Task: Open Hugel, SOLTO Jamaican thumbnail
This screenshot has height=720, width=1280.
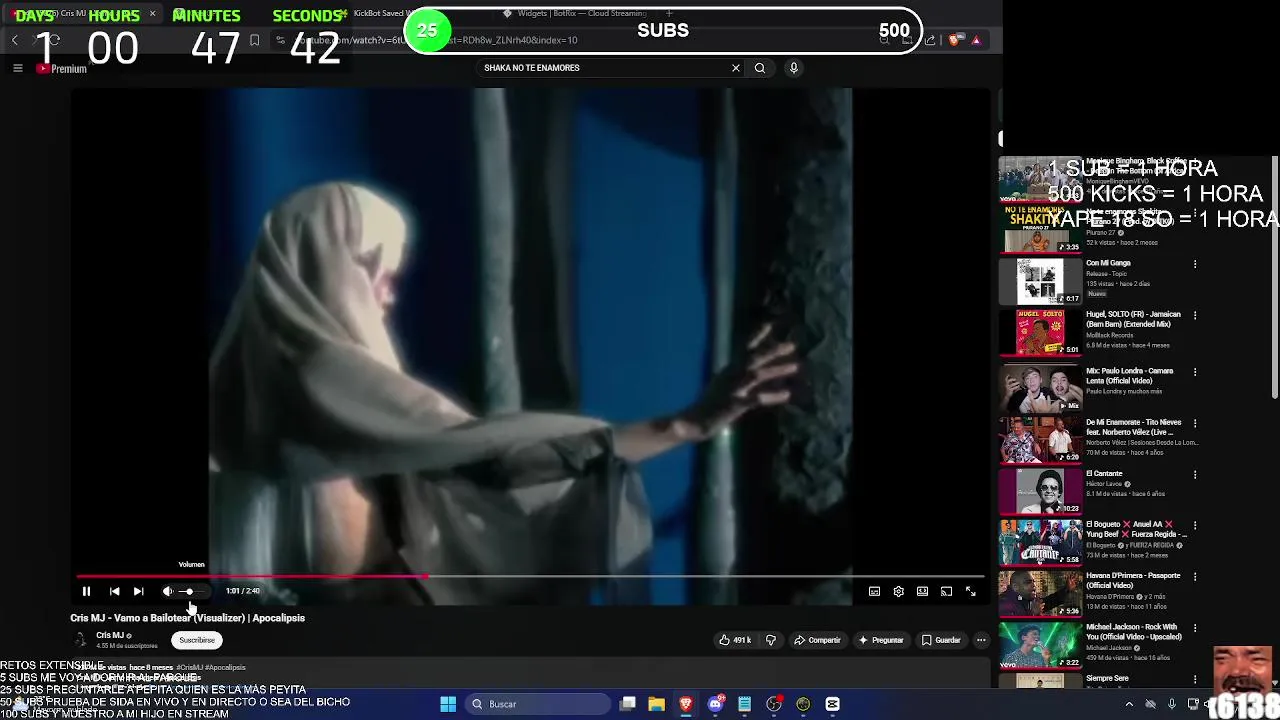Action: [1040, 332]
